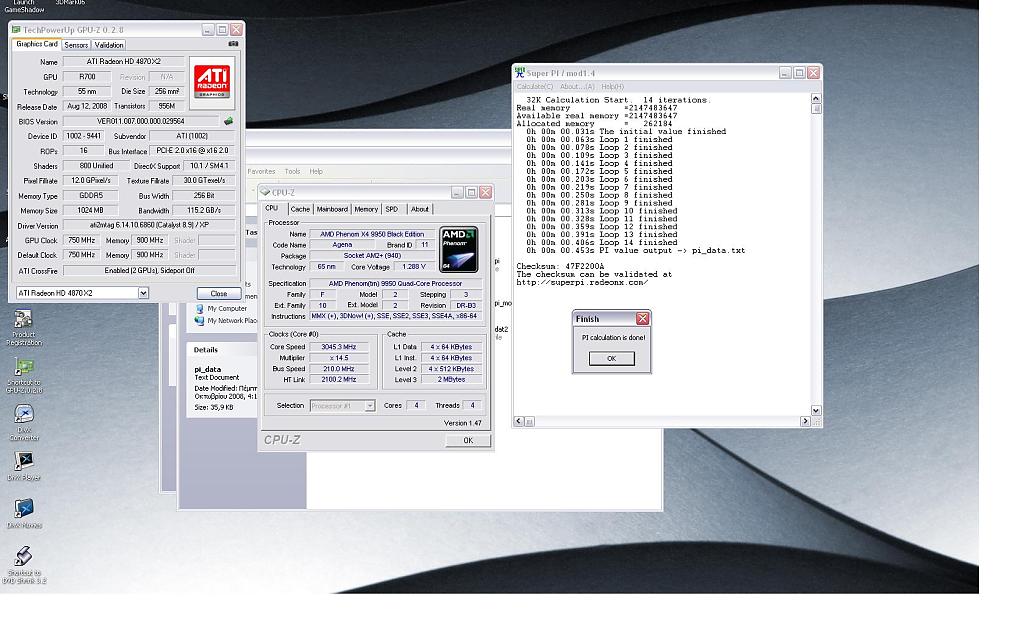Viewport: 1024px width, 640px height.
Task: Click the 'Checksum: 47F2200A' line in Super PI
Action: [560, 266]
